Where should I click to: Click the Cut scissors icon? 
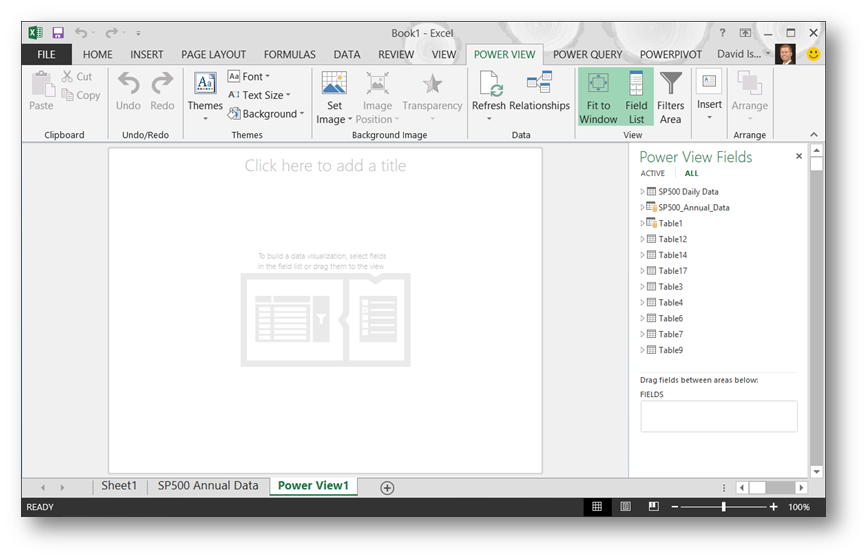68,76
